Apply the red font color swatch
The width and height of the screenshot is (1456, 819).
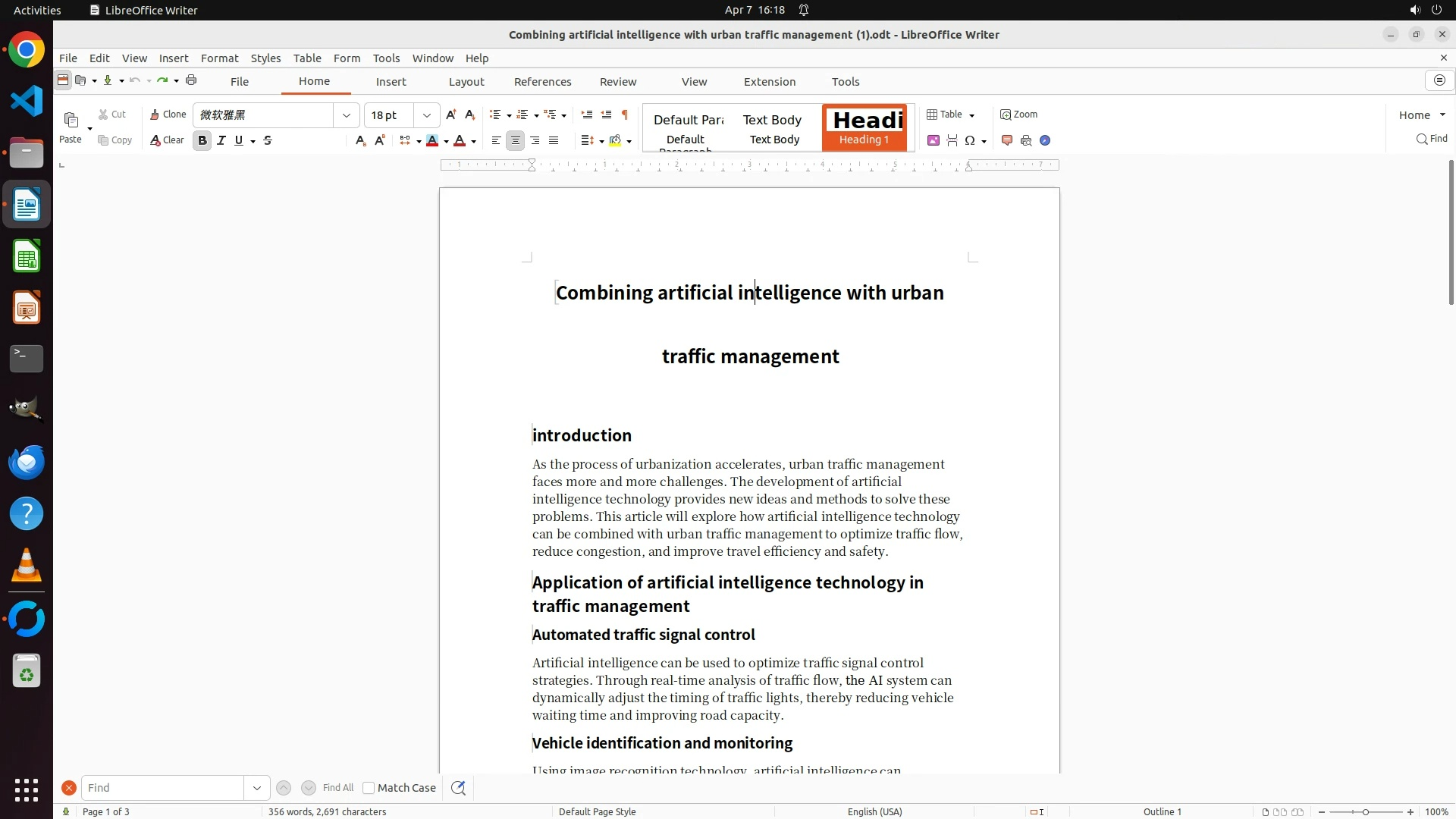[460, 140]
